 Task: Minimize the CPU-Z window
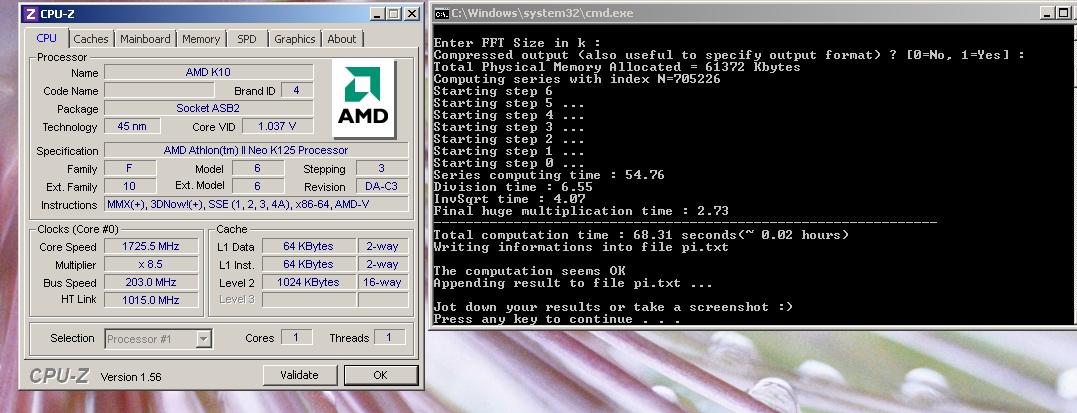(x=378, y=14)
